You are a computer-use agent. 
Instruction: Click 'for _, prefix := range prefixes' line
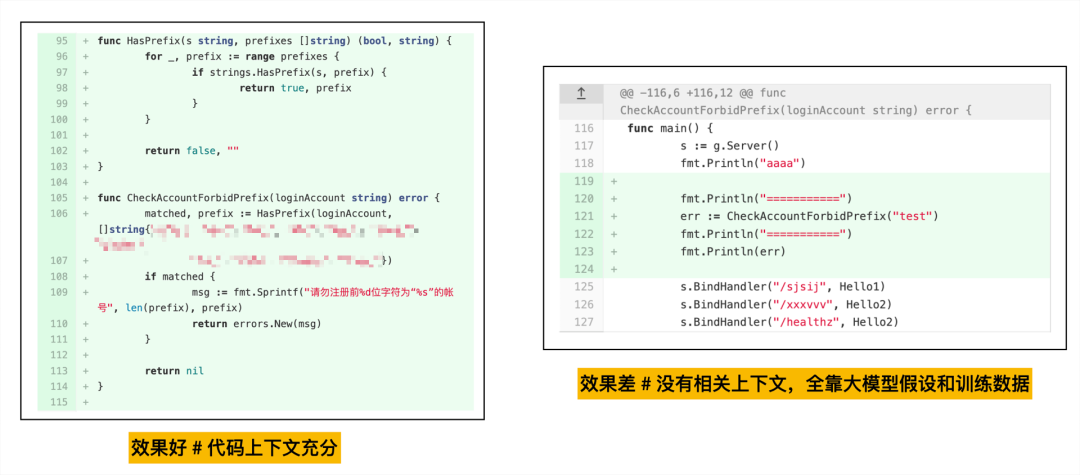(x=242, y=56)
